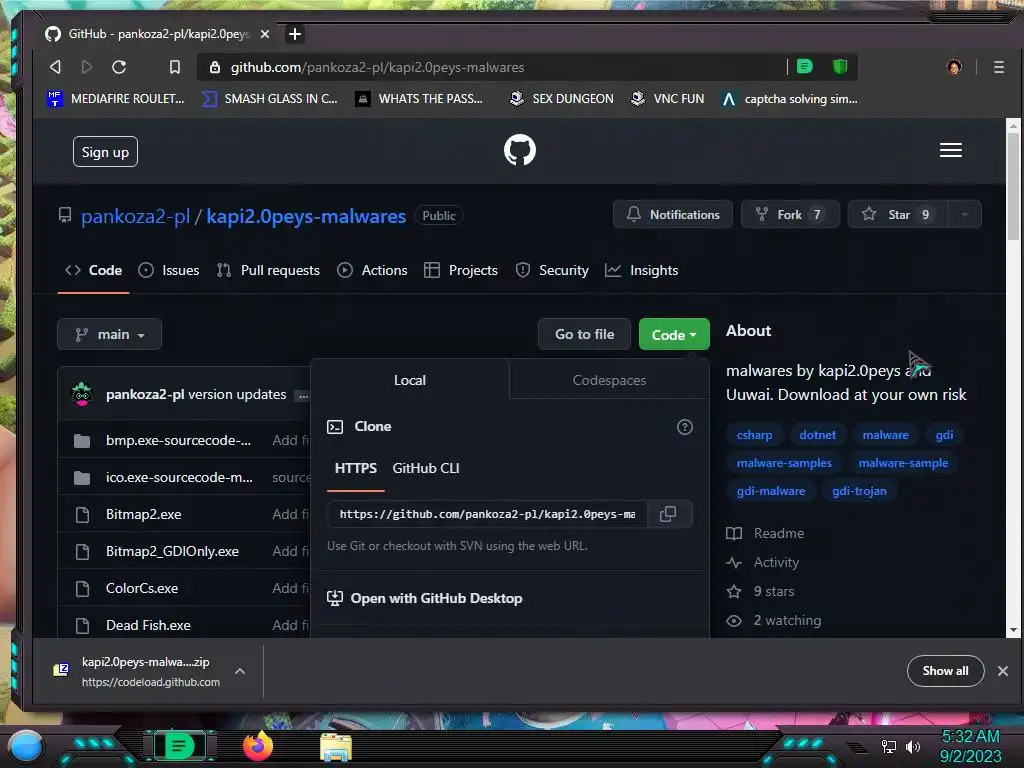Image resolution: width=1024 pixels, height=768 pixels.
Task: Open the Projects tab
Action: coord(460,270)
